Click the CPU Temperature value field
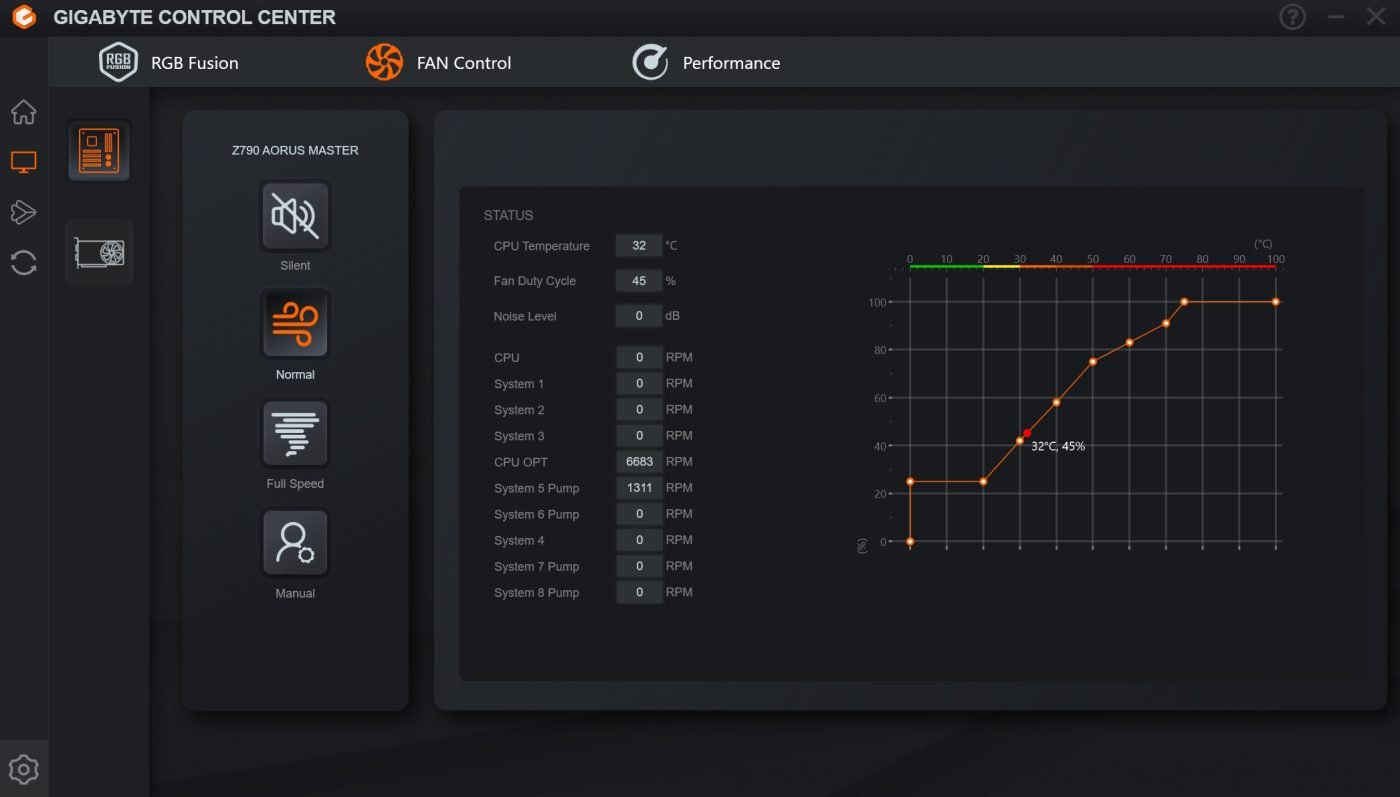Image resolution: width=1400 pixels, height=797 pixels. (x=639, y=246)
